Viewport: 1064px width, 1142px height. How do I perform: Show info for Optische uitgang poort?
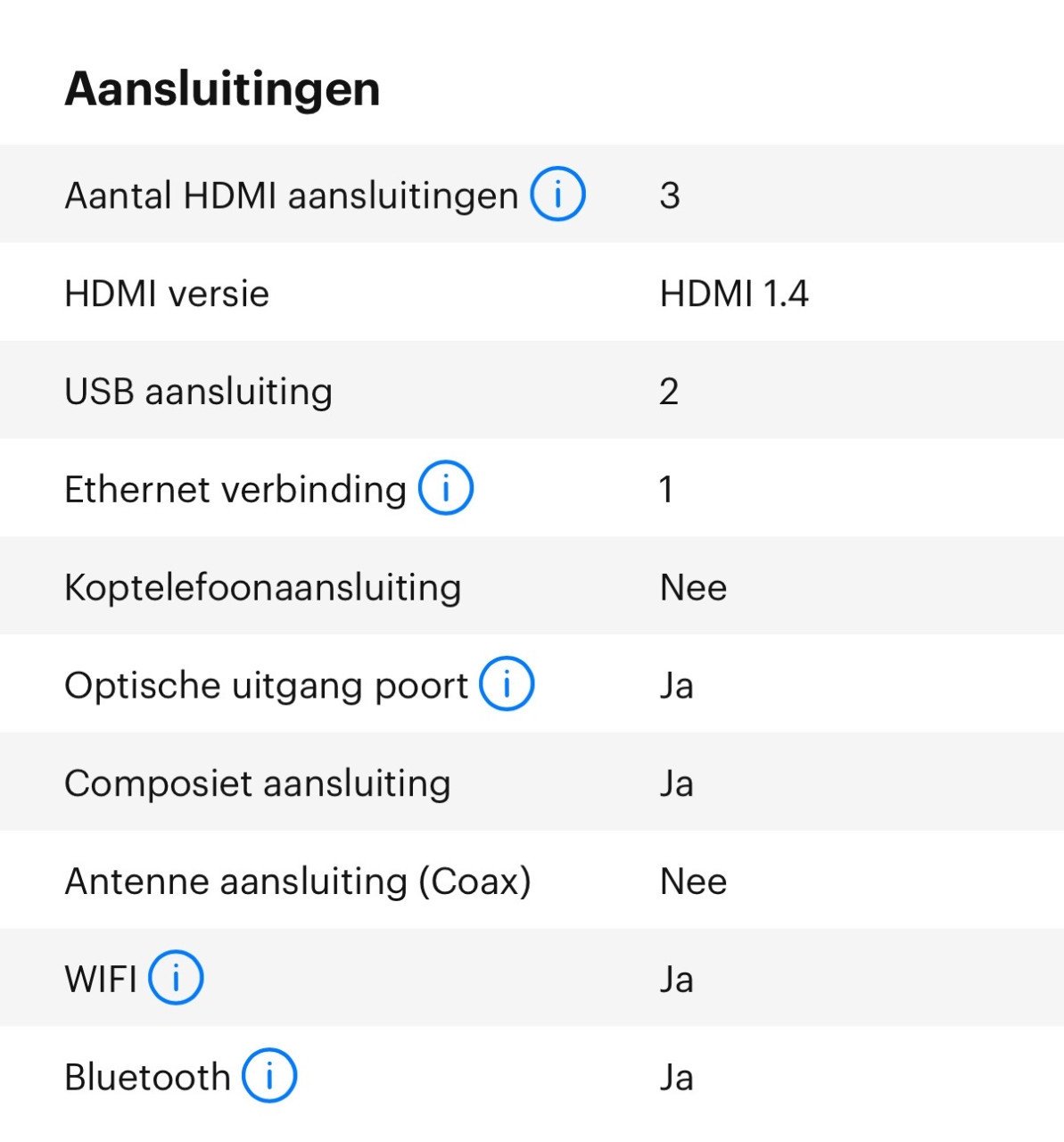point(507,684)
